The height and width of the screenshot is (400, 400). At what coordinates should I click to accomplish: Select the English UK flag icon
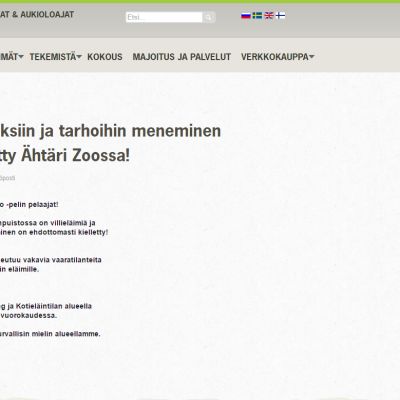click(x=269, y=16)
